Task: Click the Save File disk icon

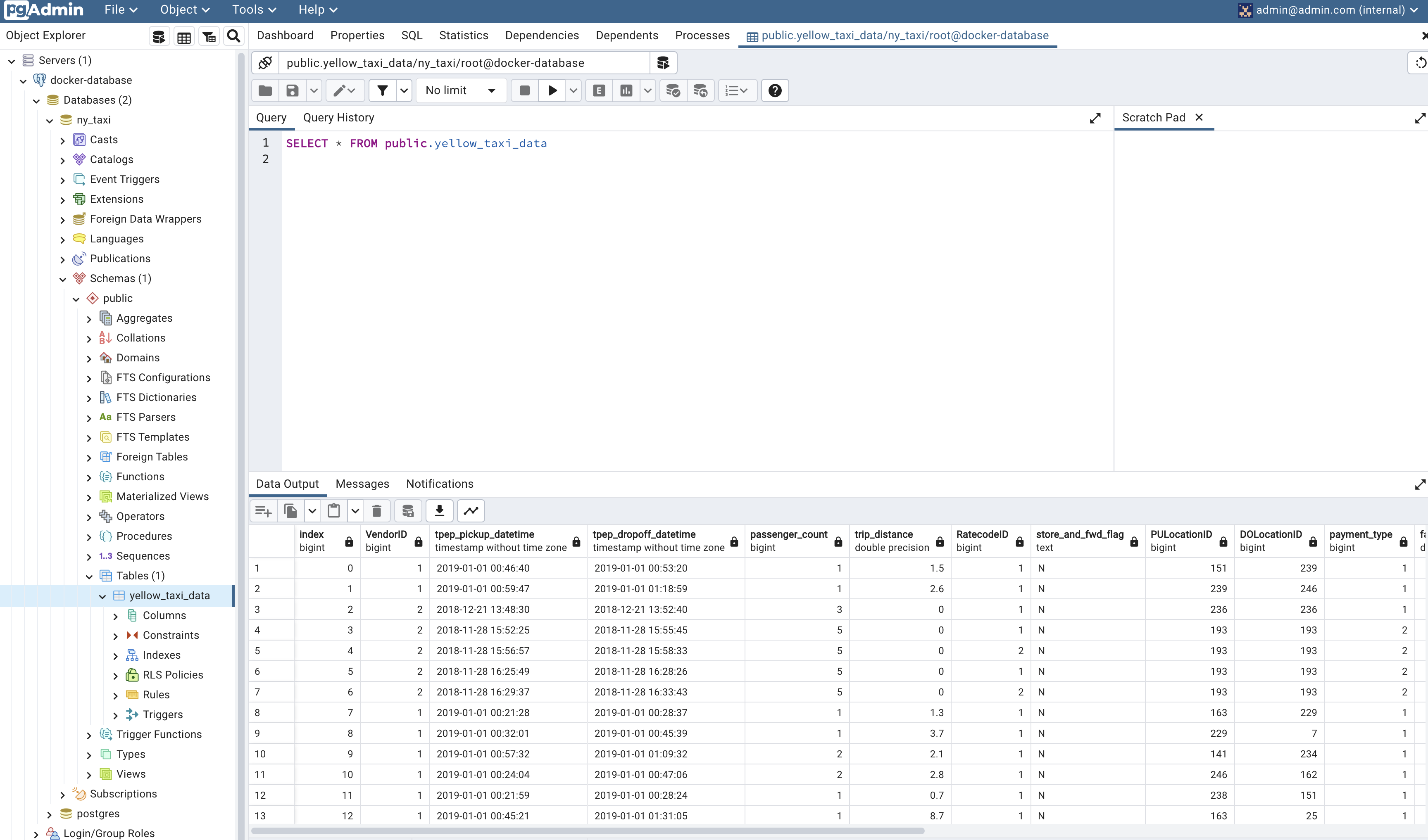Action: pyautogui.click(x=293, y=90)
